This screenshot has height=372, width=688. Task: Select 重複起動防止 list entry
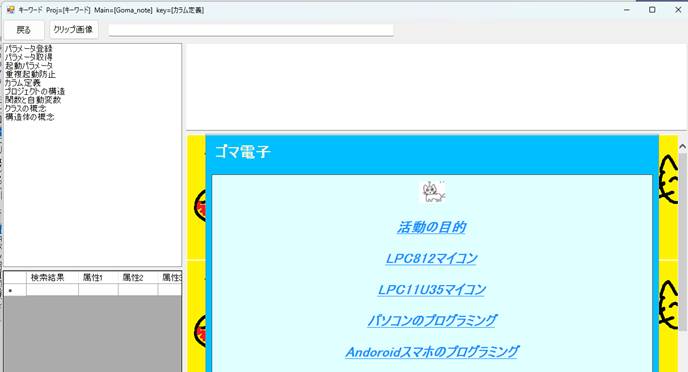(x=30, y=74)
